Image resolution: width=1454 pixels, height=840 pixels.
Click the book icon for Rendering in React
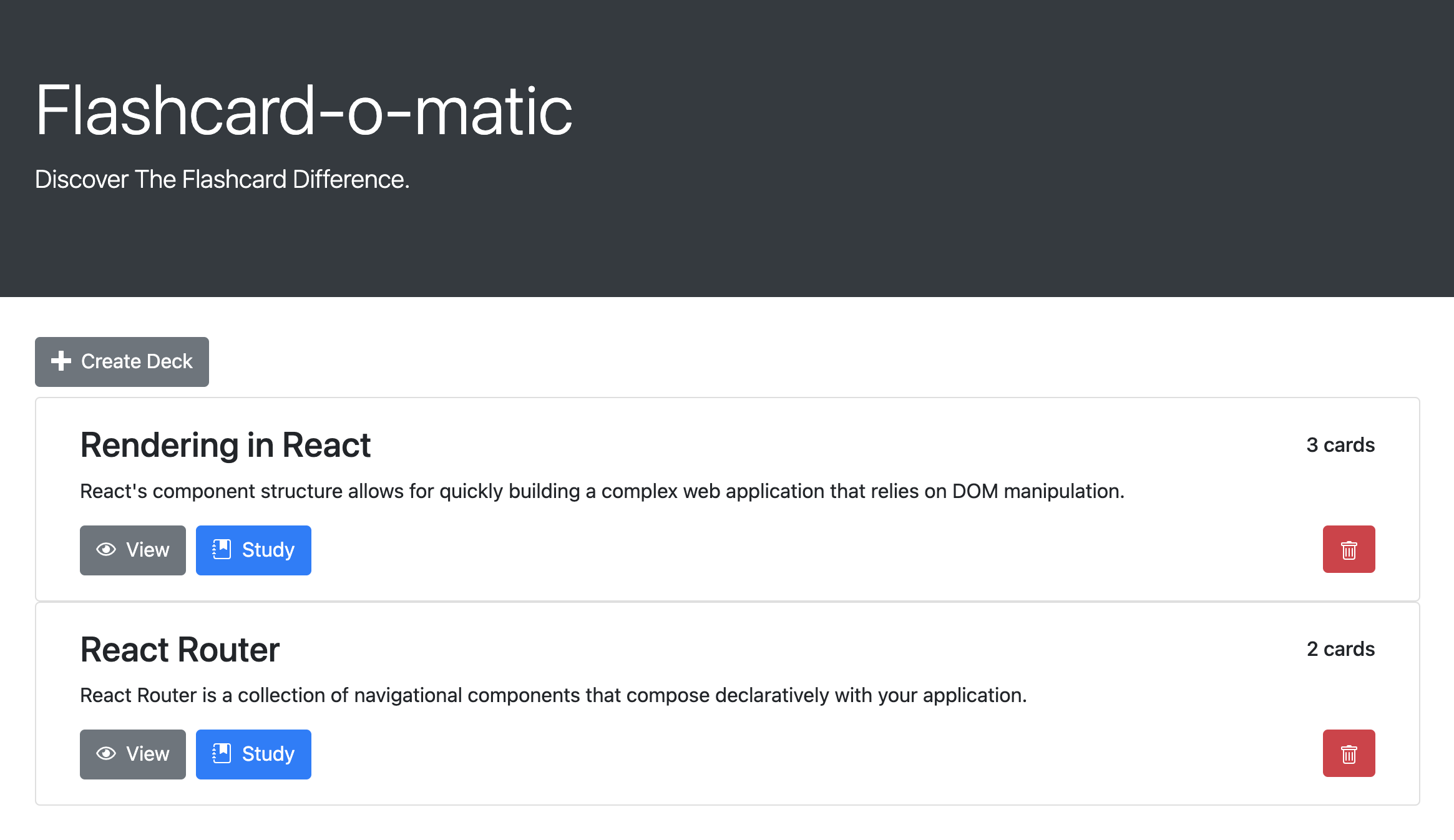click(x=222, y=549)
